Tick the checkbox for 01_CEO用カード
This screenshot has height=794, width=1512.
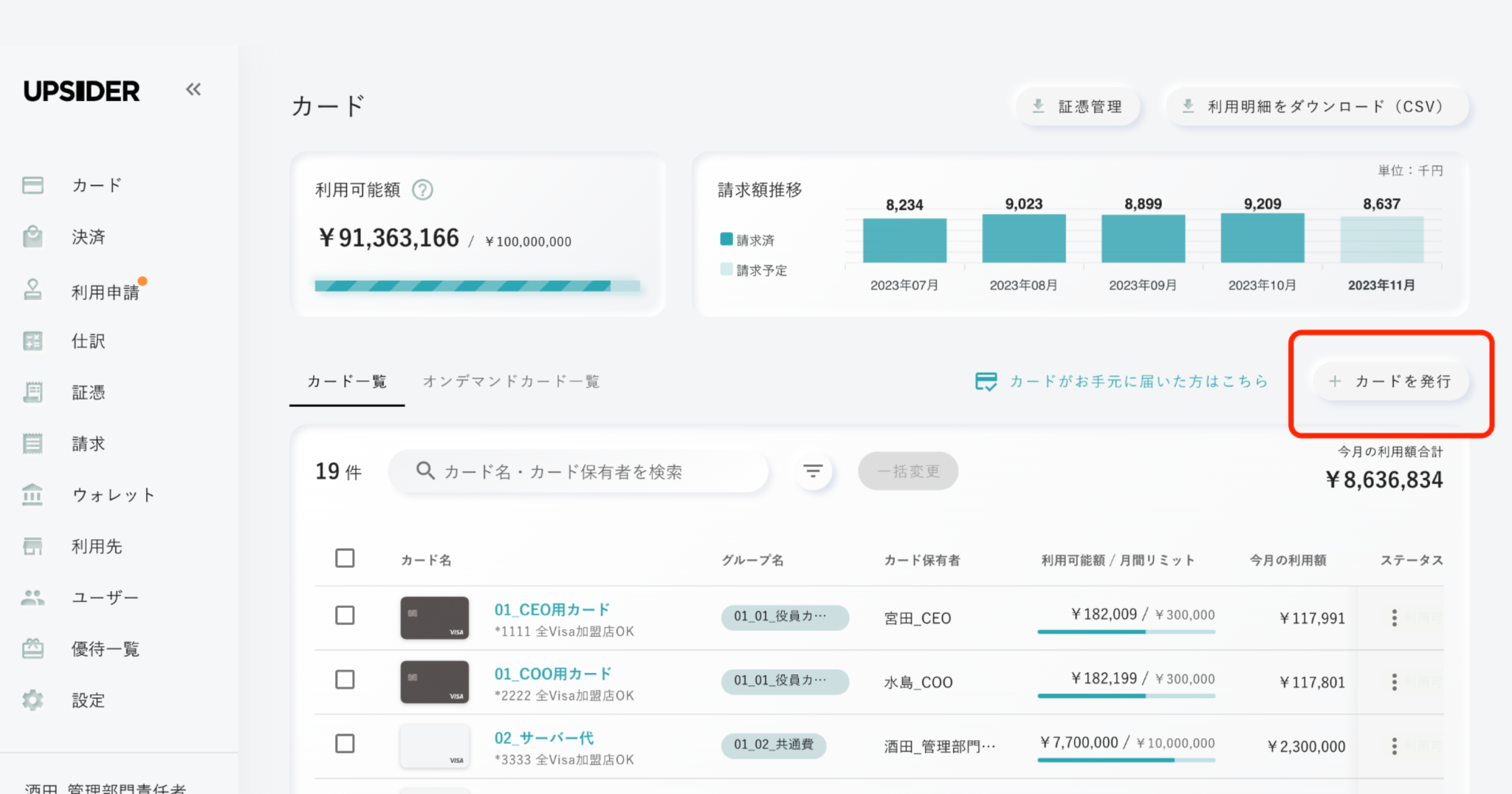345,615
